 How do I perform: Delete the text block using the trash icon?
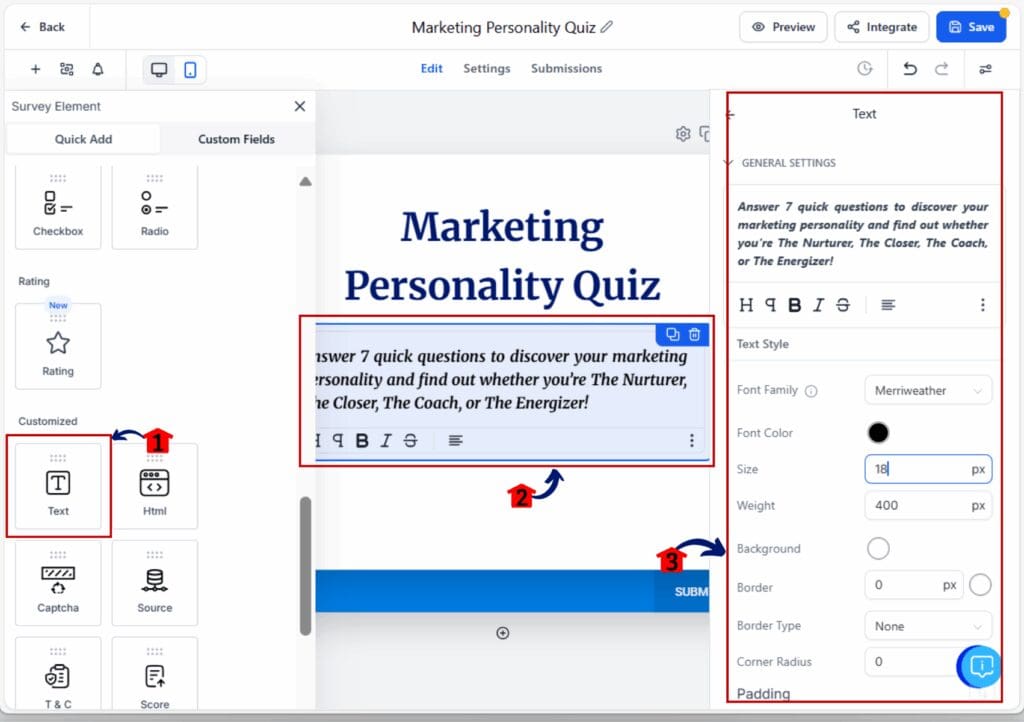tap(693, 334)
